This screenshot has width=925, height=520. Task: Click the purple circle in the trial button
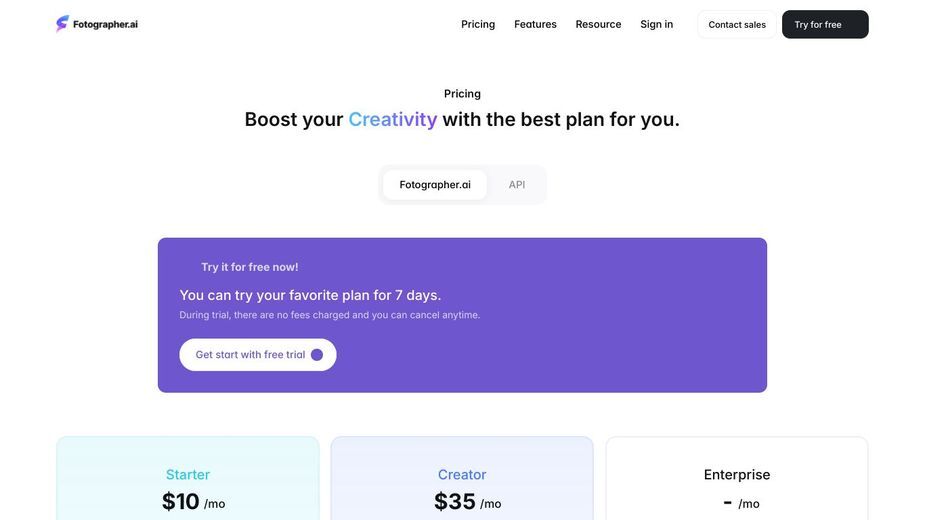tap(317, 355)
